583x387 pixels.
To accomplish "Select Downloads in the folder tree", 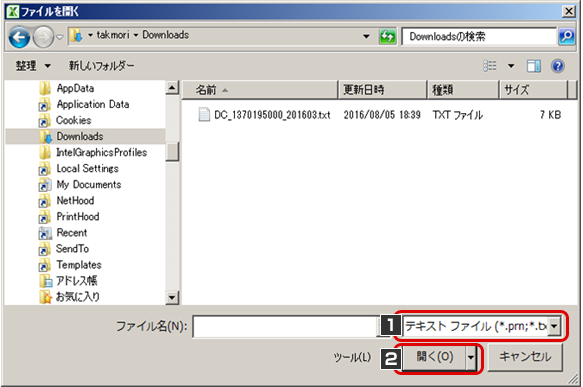I will (x=80, y=136).
